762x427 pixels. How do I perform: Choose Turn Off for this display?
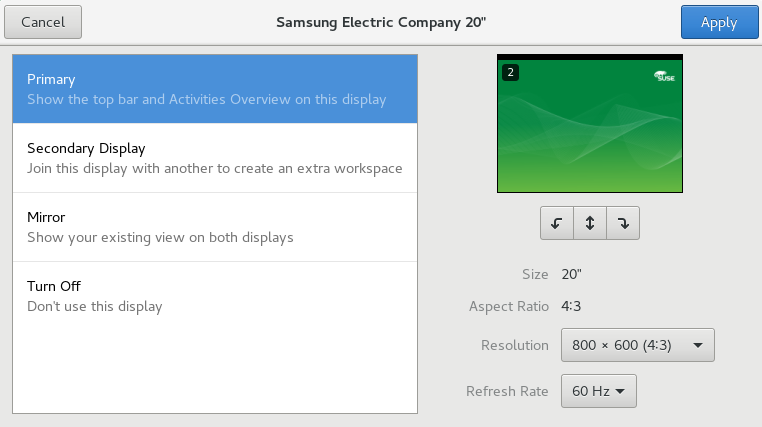coord(215,296)
